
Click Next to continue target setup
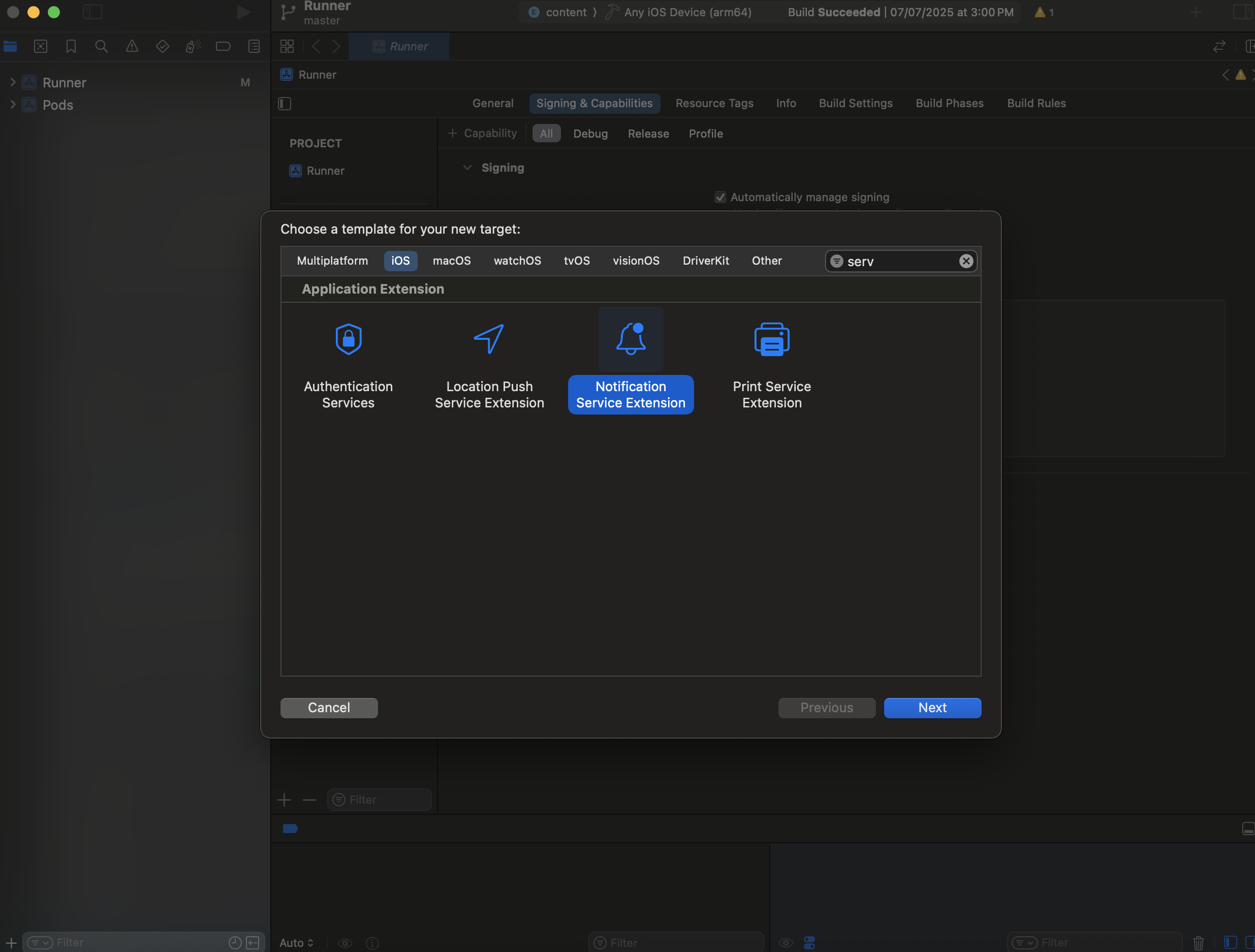pyautogui.click(x=932, y=708)
